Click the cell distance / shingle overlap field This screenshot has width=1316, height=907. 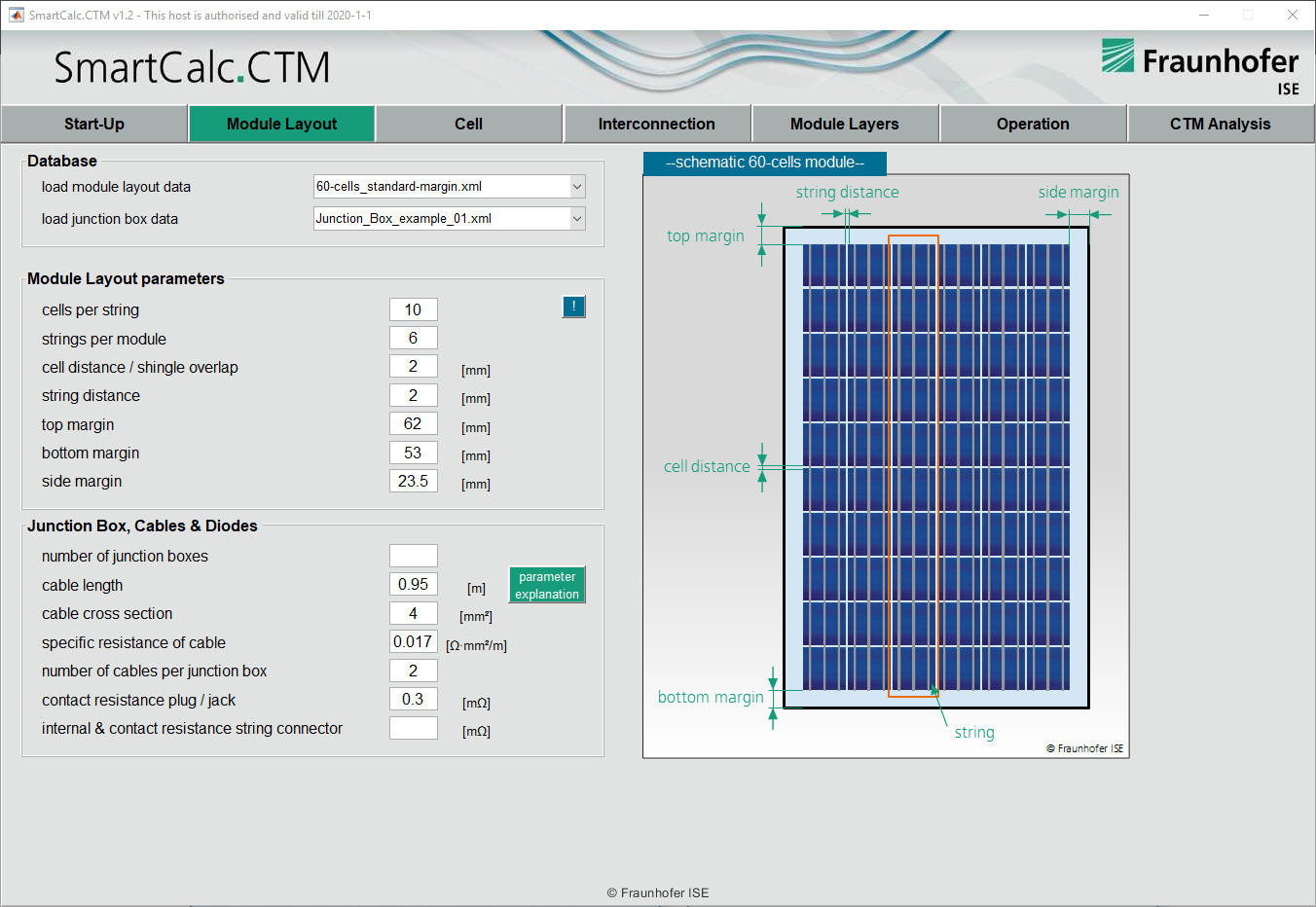click(413, 366)
